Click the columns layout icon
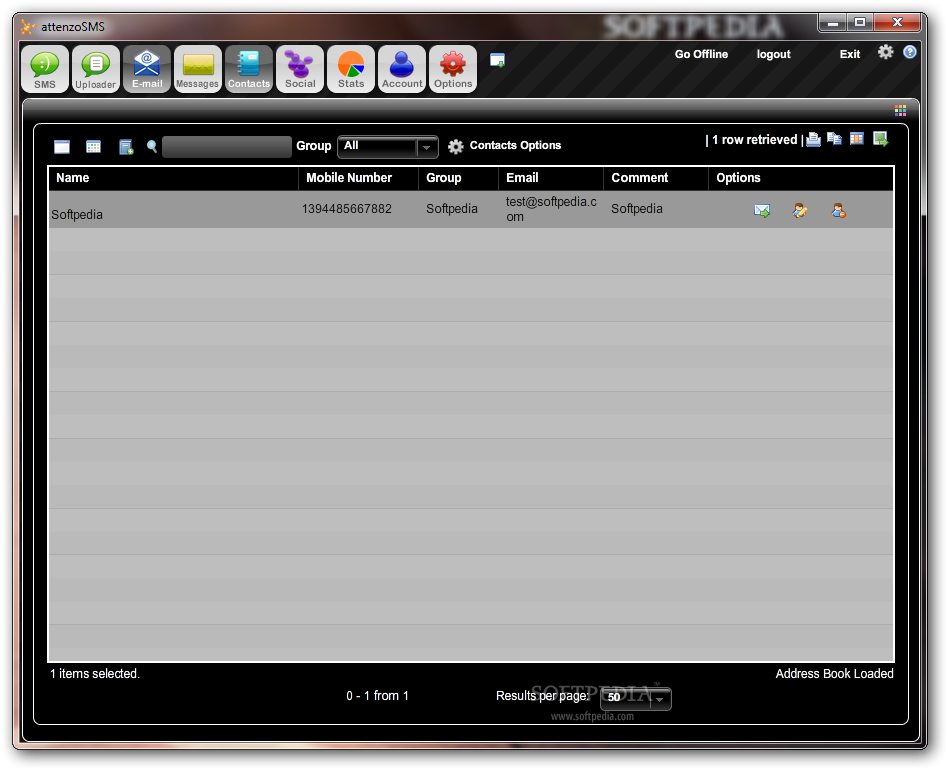Image resolution: width=948 pixels, height=770 pixels. pyautogui.click(x=857, y=139)
